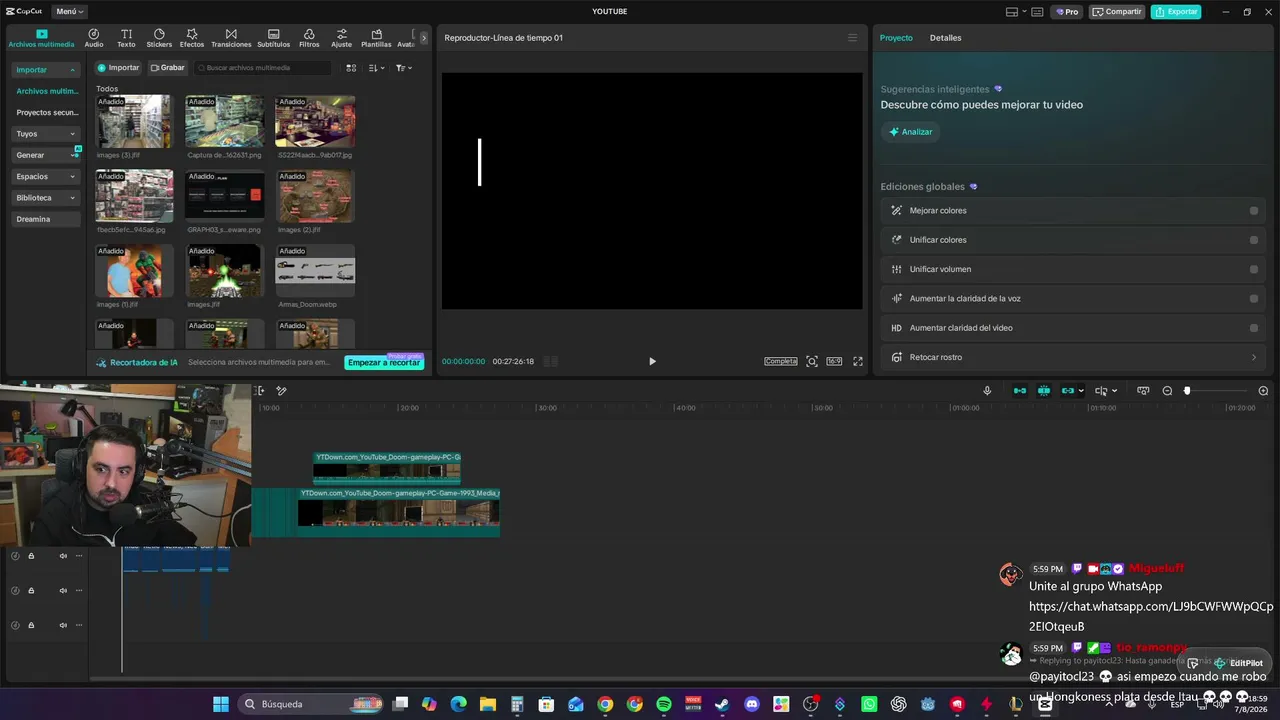Toggle timeline auto snapping

click(1044, 391)
